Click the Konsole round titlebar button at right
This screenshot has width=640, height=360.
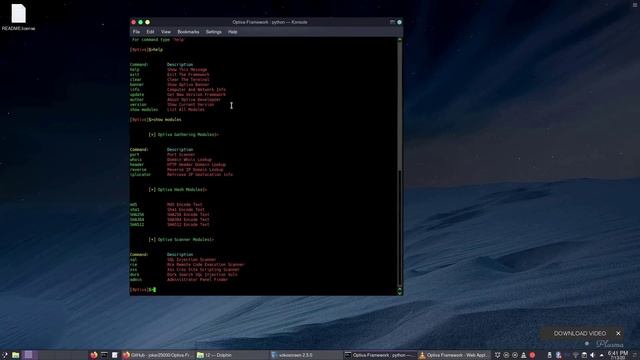pos(400,22)
